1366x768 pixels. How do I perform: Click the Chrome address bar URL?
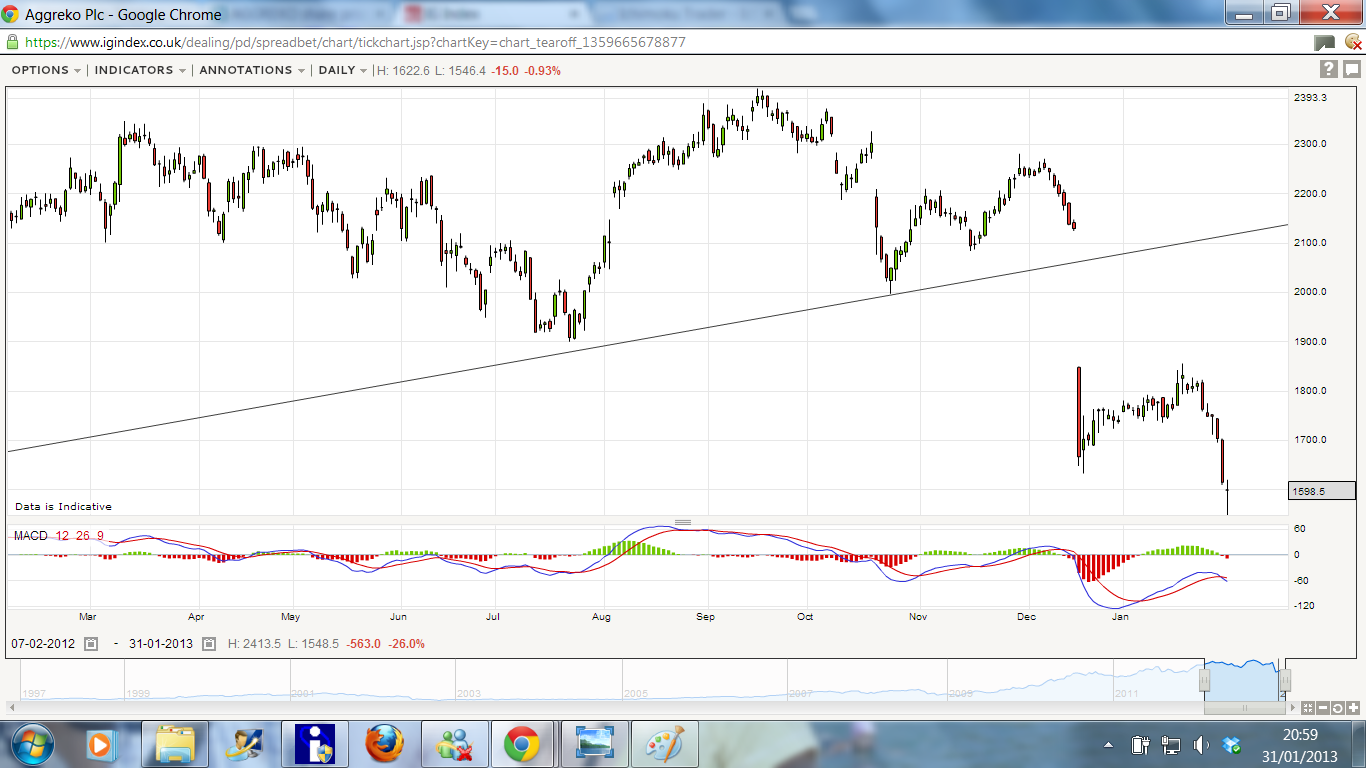point(355,43)
